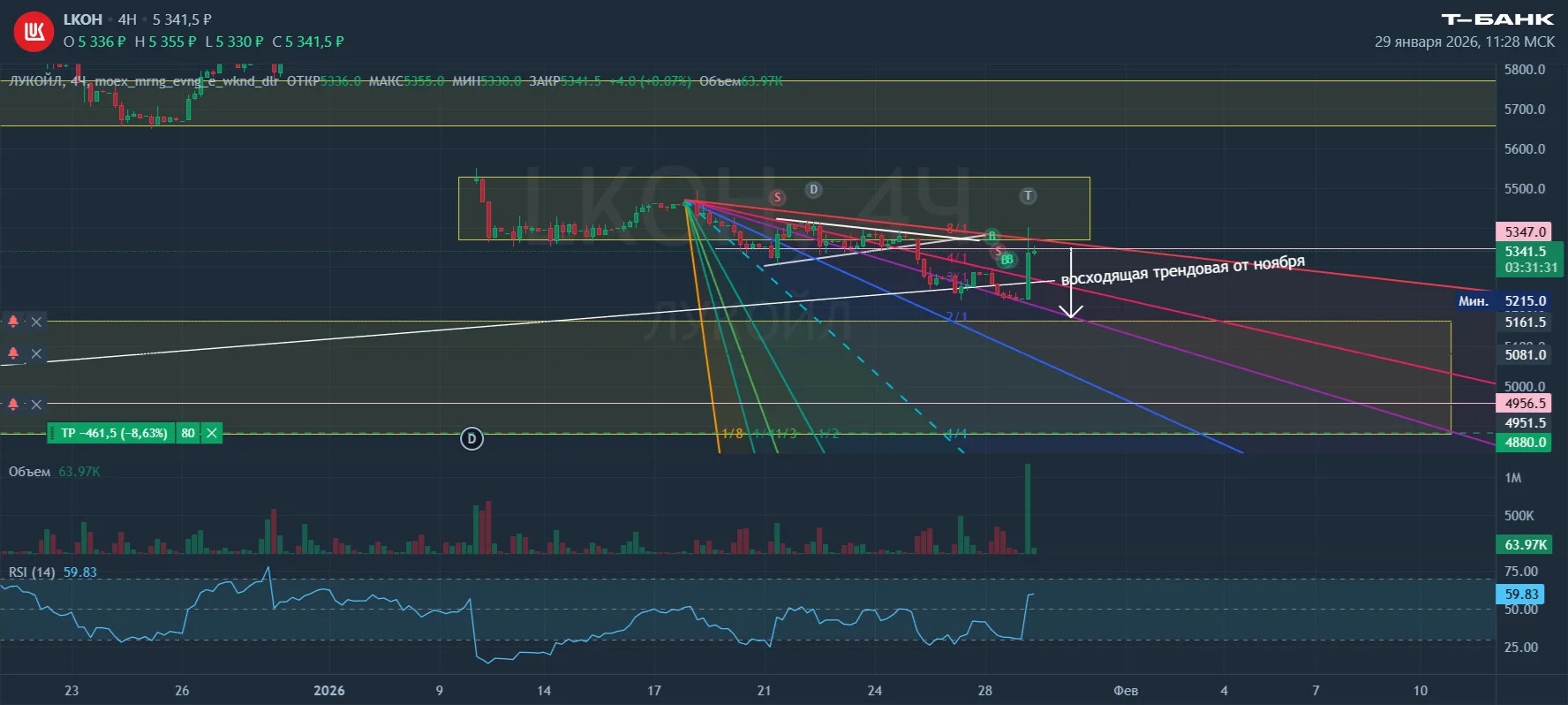1568x705 pixels.
Task: Click the 80 quantity box on TP order
Action: pos(188,433)
